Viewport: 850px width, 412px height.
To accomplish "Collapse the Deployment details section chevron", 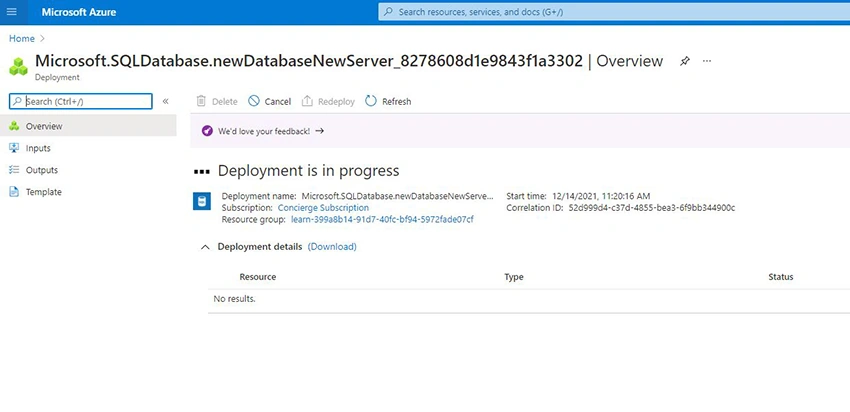I will tap(205, 247).
